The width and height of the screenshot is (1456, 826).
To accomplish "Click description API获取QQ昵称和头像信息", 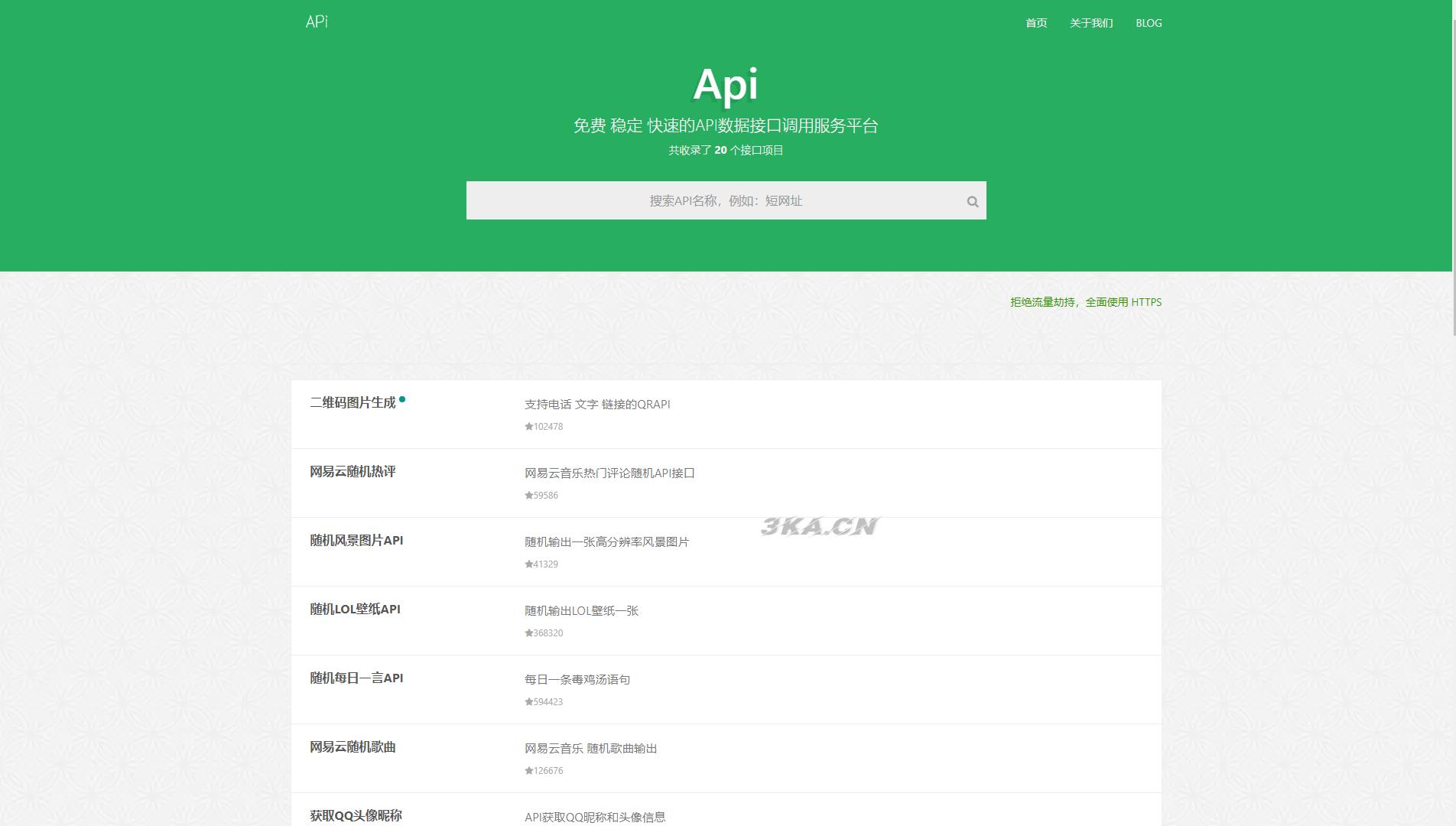I will coord(595,817).
